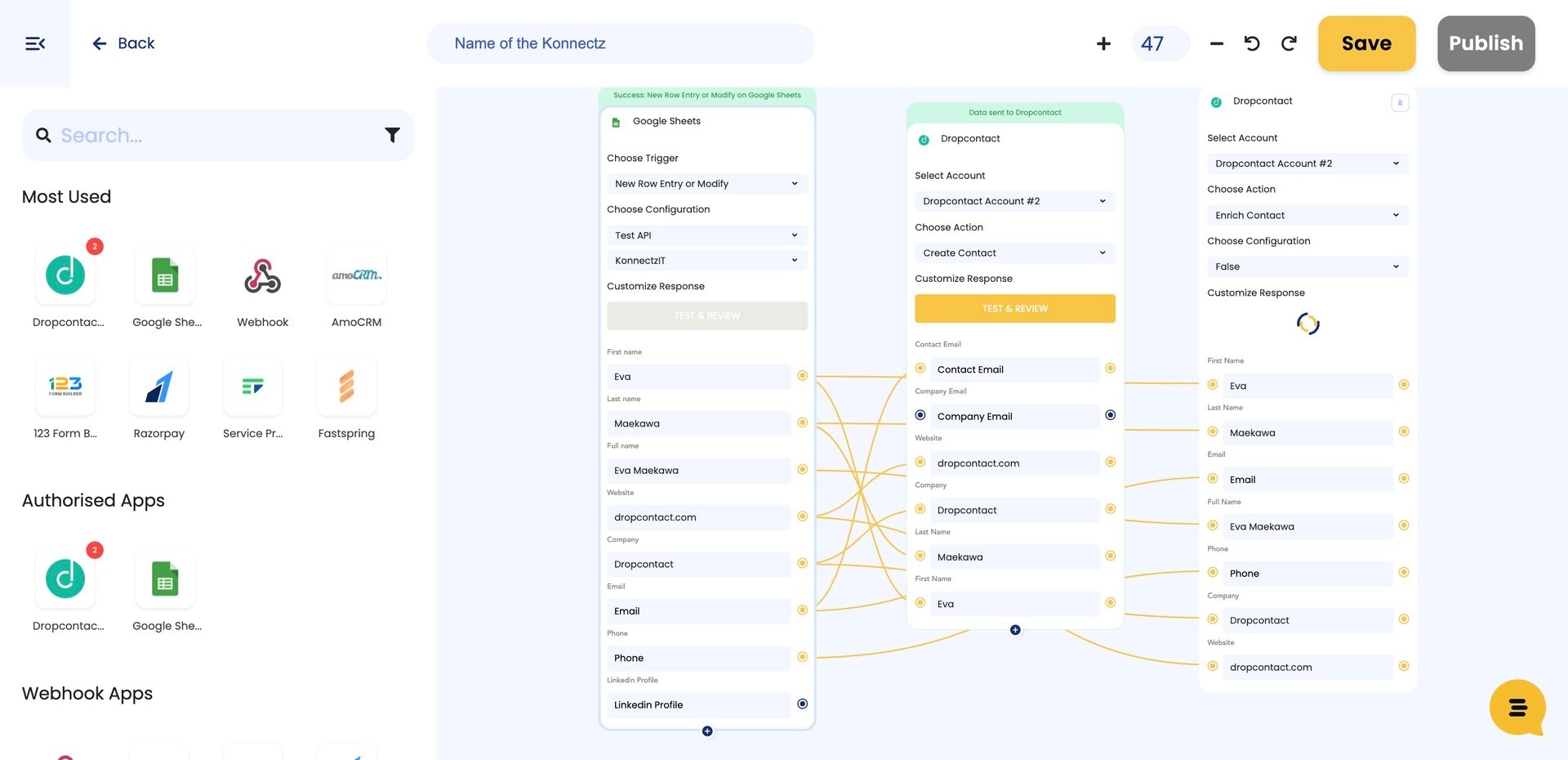Image resolution: width=1568 pixels, height=760 pixels.
Task: Click the Maekawa field in middle Dropcontact node
Action: tap(1015, 557)
